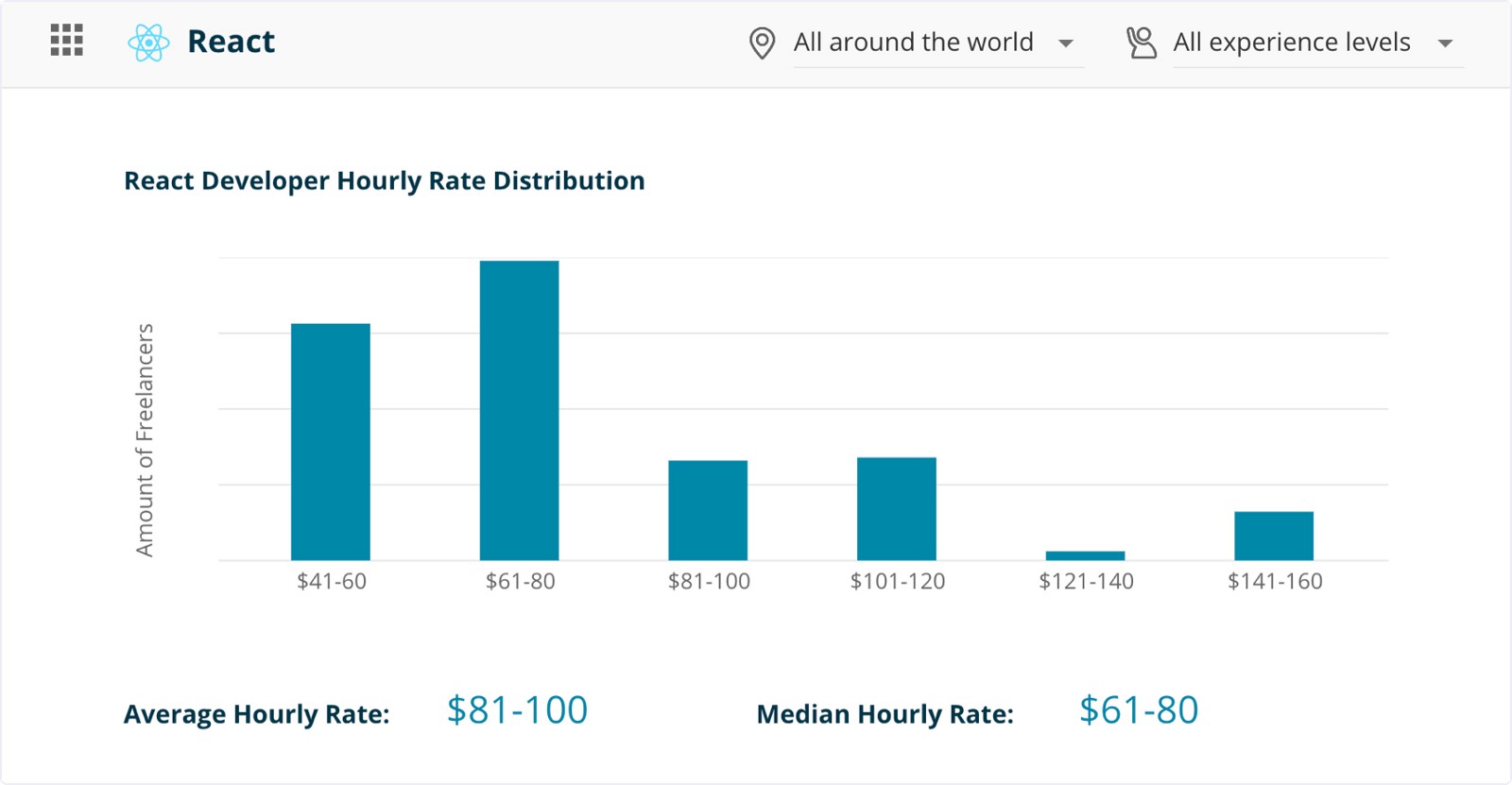Click the $41-60 axis label
Viewport: 1512px width, 785px height.
pyautogui.click(x=332, y=581)
